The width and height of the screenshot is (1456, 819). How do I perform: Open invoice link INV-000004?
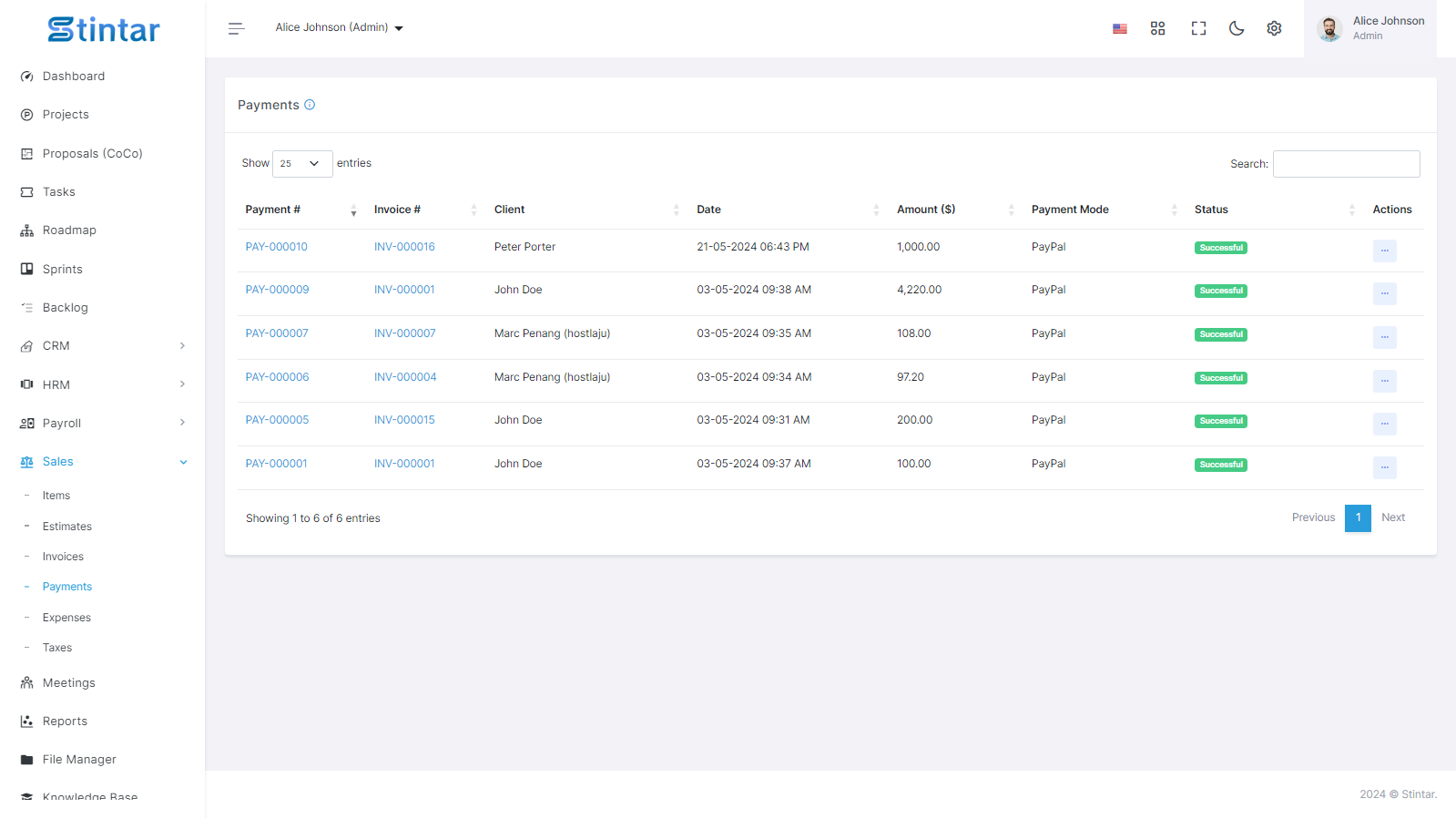[405, 377]
